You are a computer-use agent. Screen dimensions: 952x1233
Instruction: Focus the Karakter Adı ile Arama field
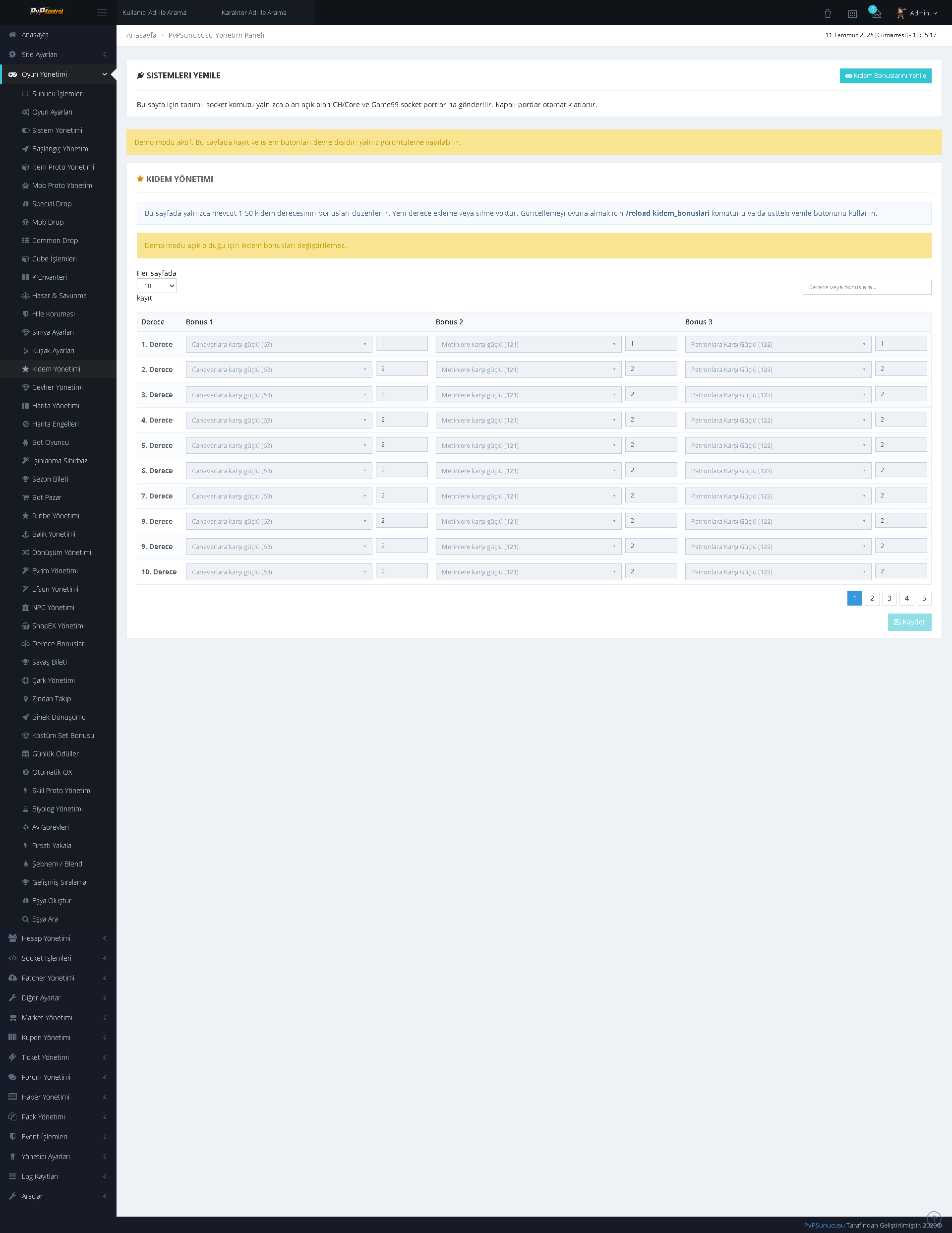point(265,12)
